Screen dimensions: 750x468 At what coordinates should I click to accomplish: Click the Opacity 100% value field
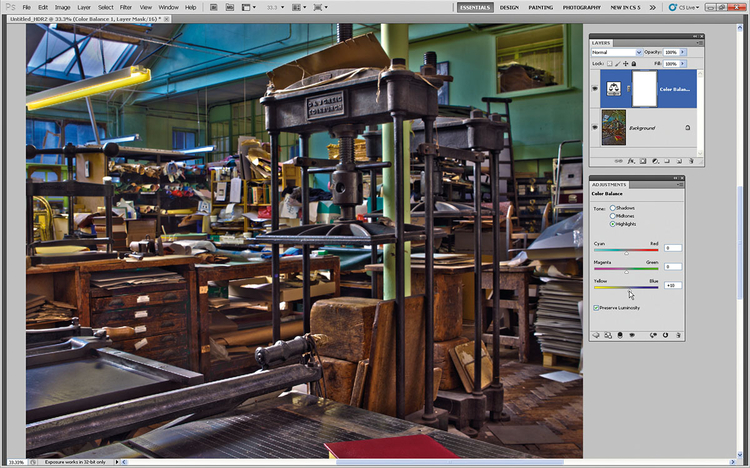point(671,52)
